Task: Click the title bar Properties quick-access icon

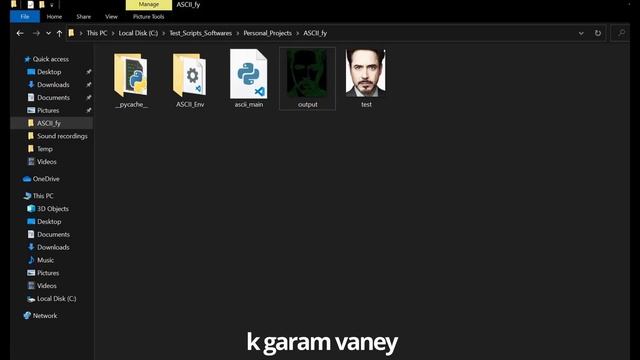Action: [x=31, y=4]
